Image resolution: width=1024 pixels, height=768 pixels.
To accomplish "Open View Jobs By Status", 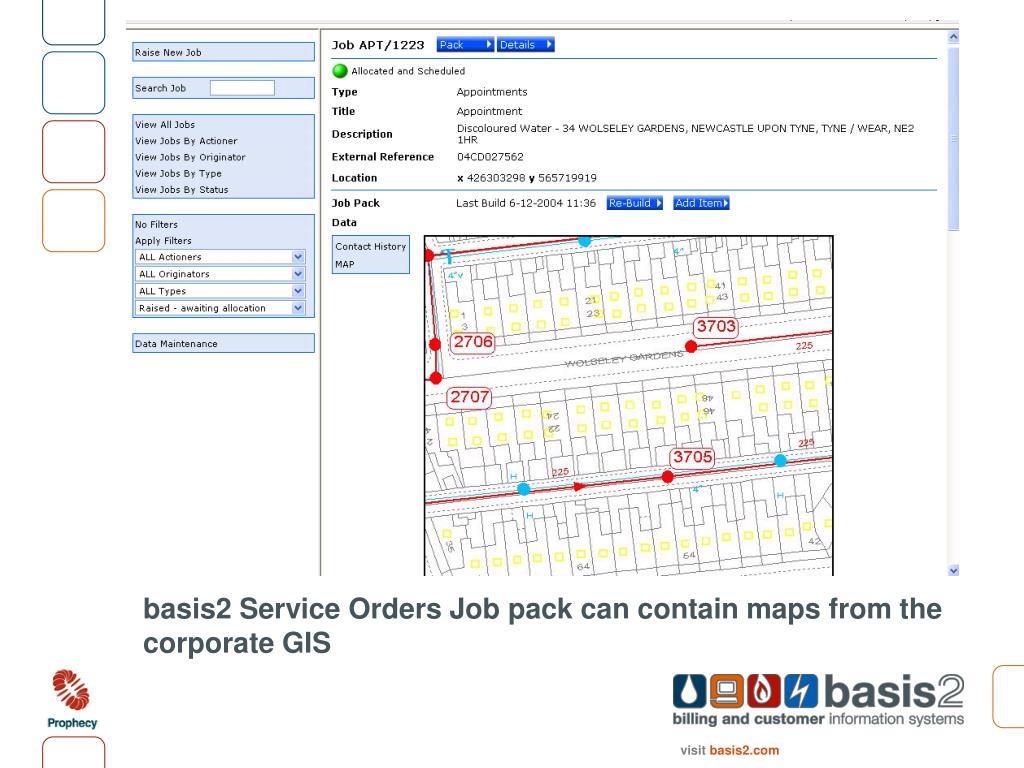I will 182,189.
